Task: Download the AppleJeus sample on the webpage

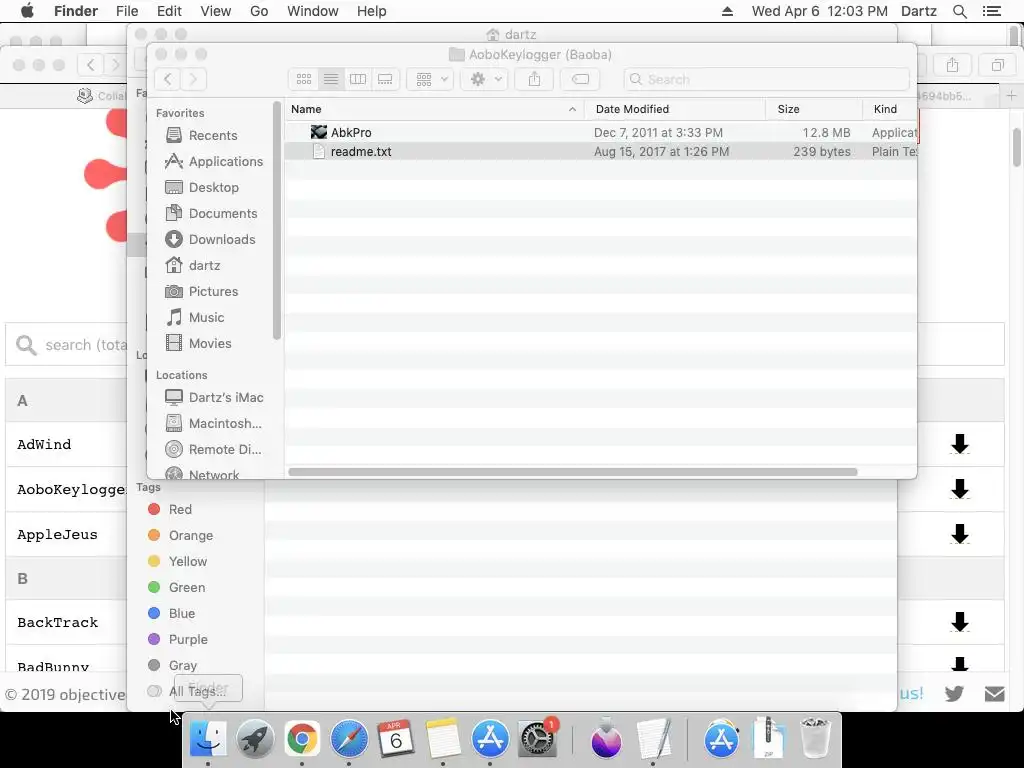Action: (959, 534)
